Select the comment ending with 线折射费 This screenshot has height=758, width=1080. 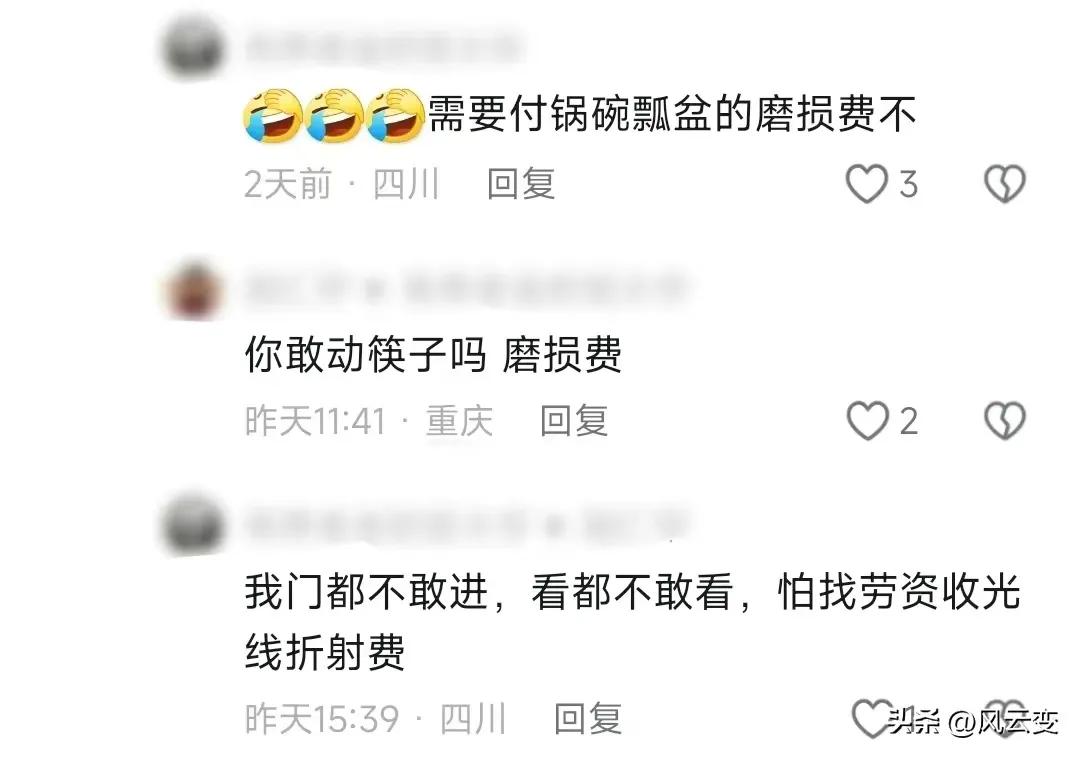pos(632,621)
